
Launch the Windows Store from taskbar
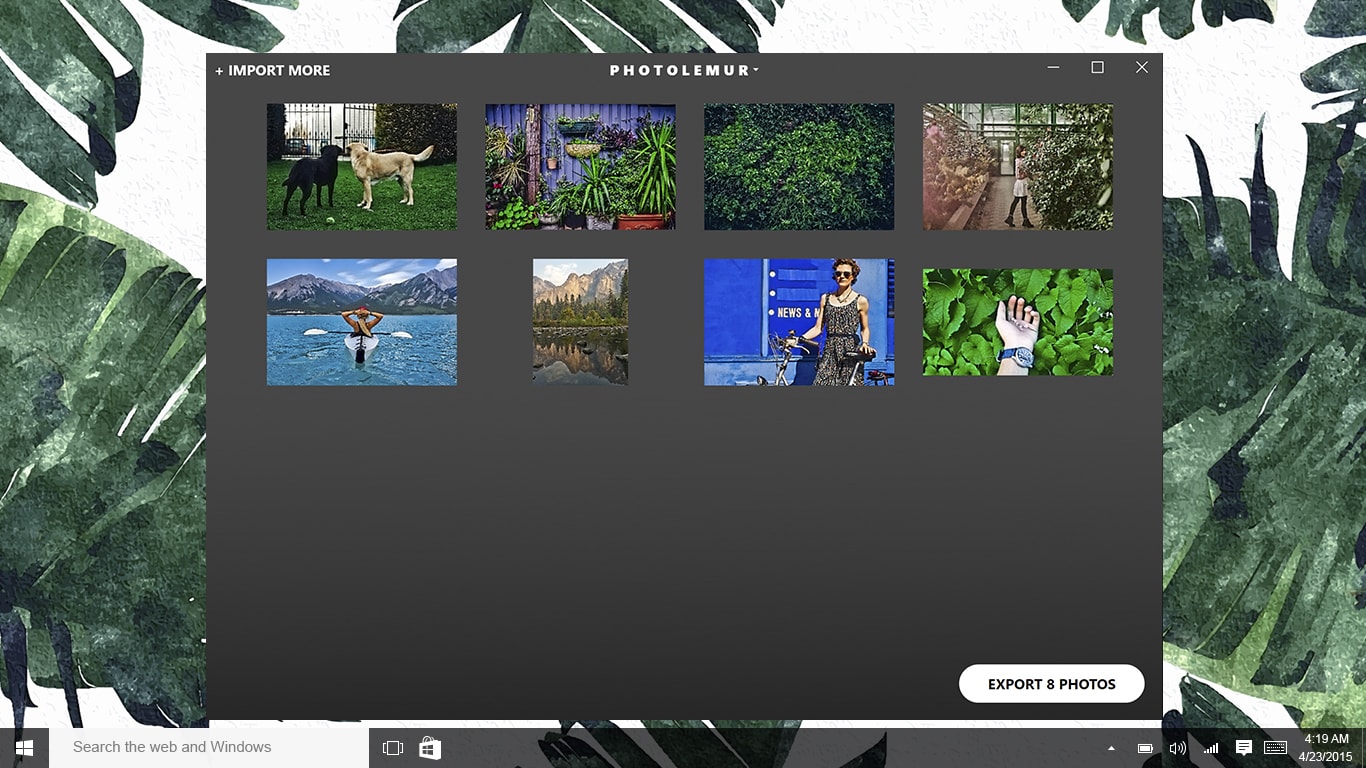pyautogui.click(x=429, y=747)
